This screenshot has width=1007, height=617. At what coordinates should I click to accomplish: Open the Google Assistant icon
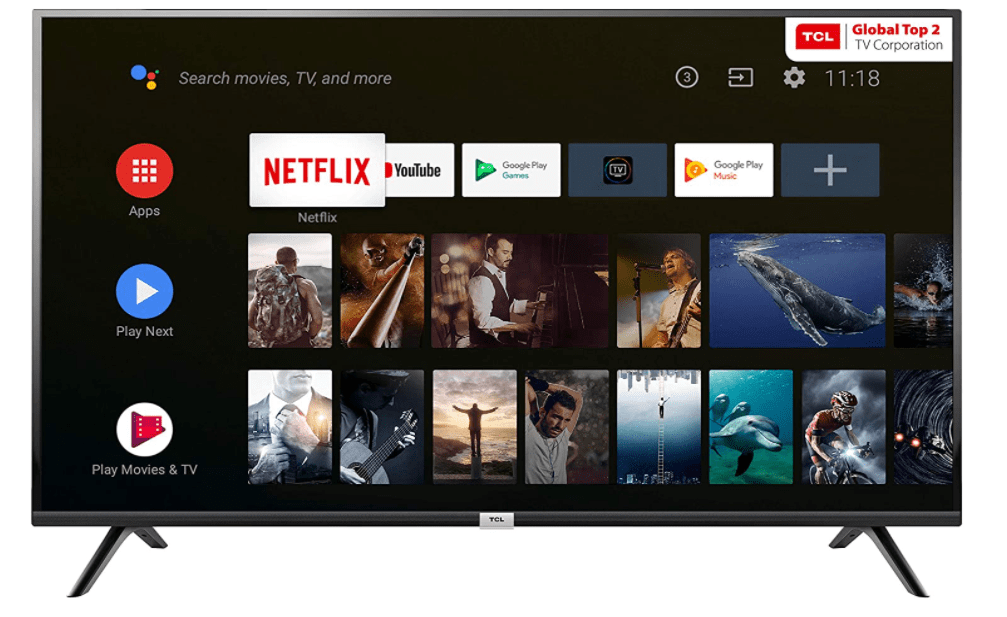[144, 77]
